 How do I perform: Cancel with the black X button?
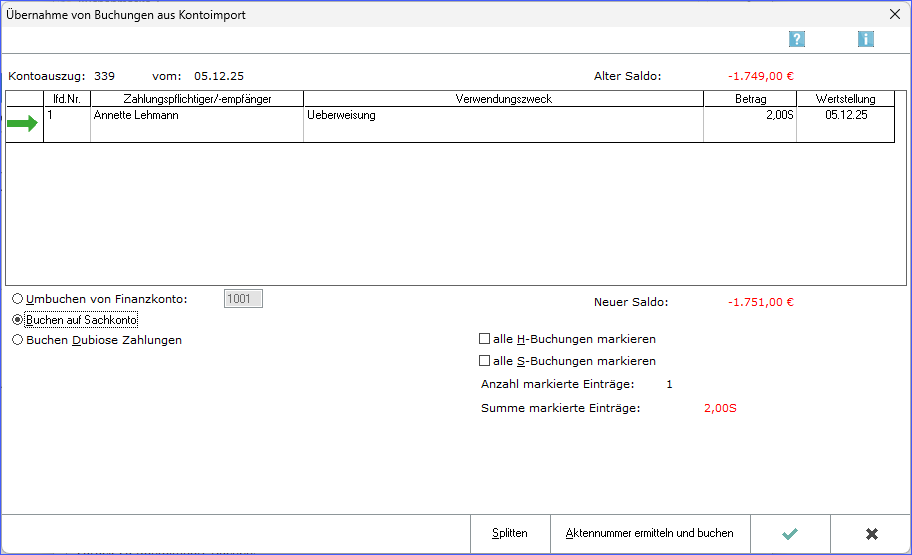pos(871,533)
